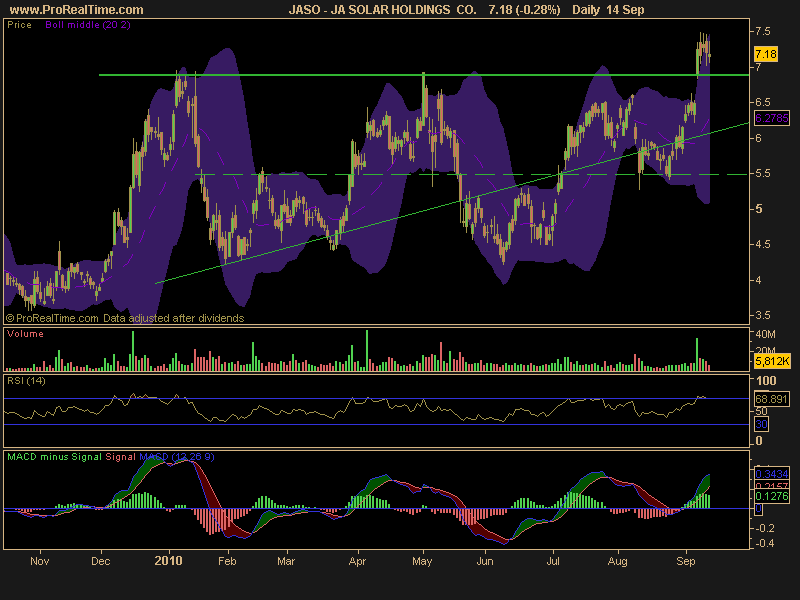Viewport: 800px width, 600px height.
Task: Select the Volume panel label
Action: [25, 334]
